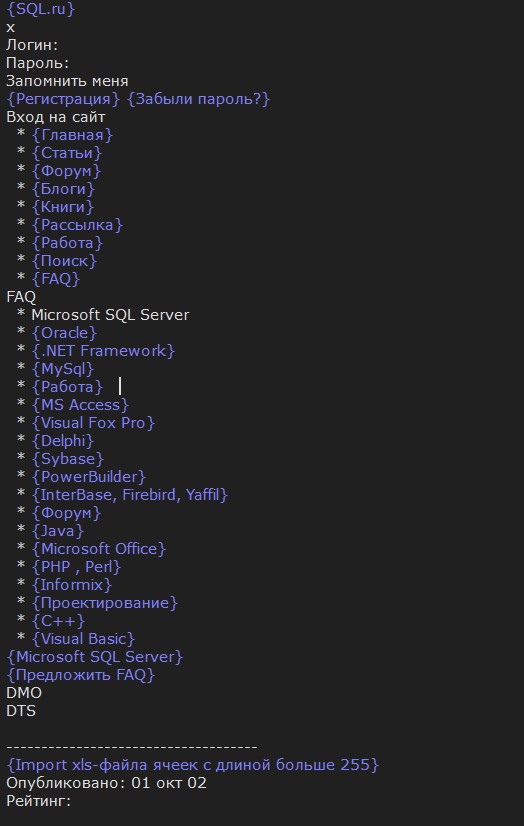
Task: Go to the Главная page link
Action: 72,135
